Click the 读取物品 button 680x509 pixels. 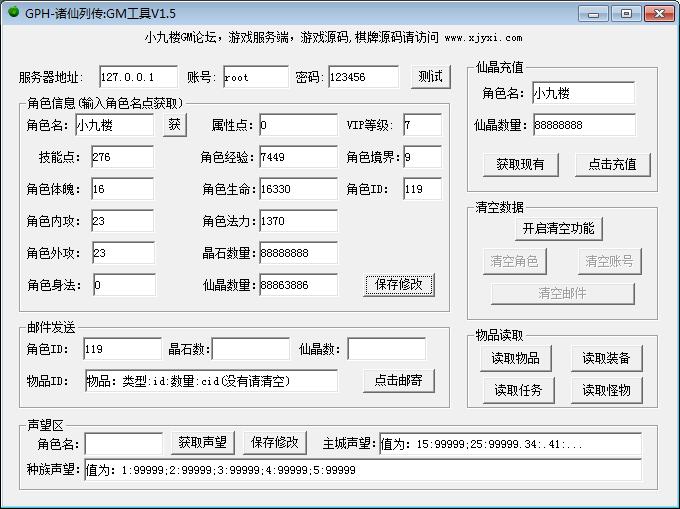click(515, 358)
